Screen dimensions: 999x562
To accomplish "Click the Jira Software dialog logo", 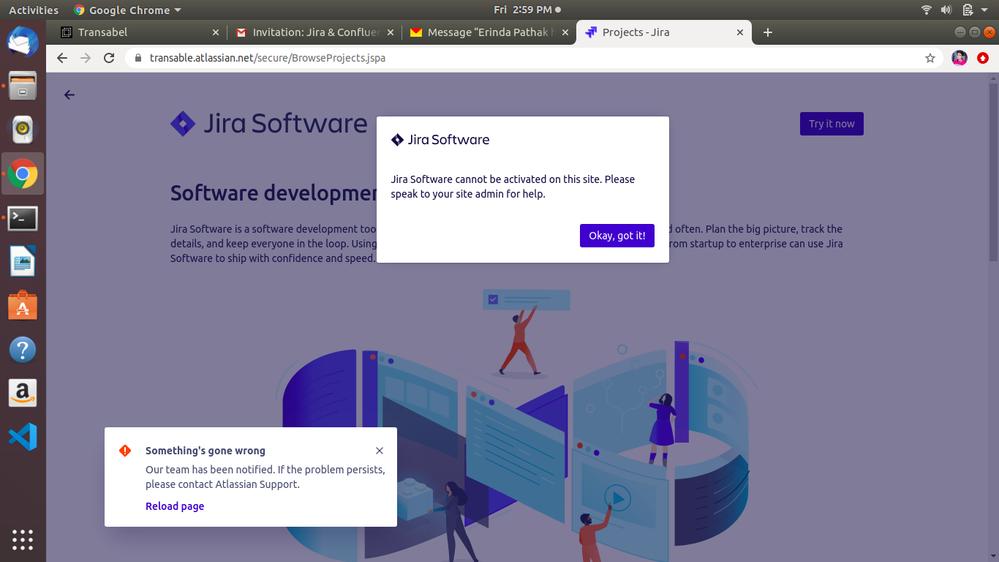I will 440,140.
